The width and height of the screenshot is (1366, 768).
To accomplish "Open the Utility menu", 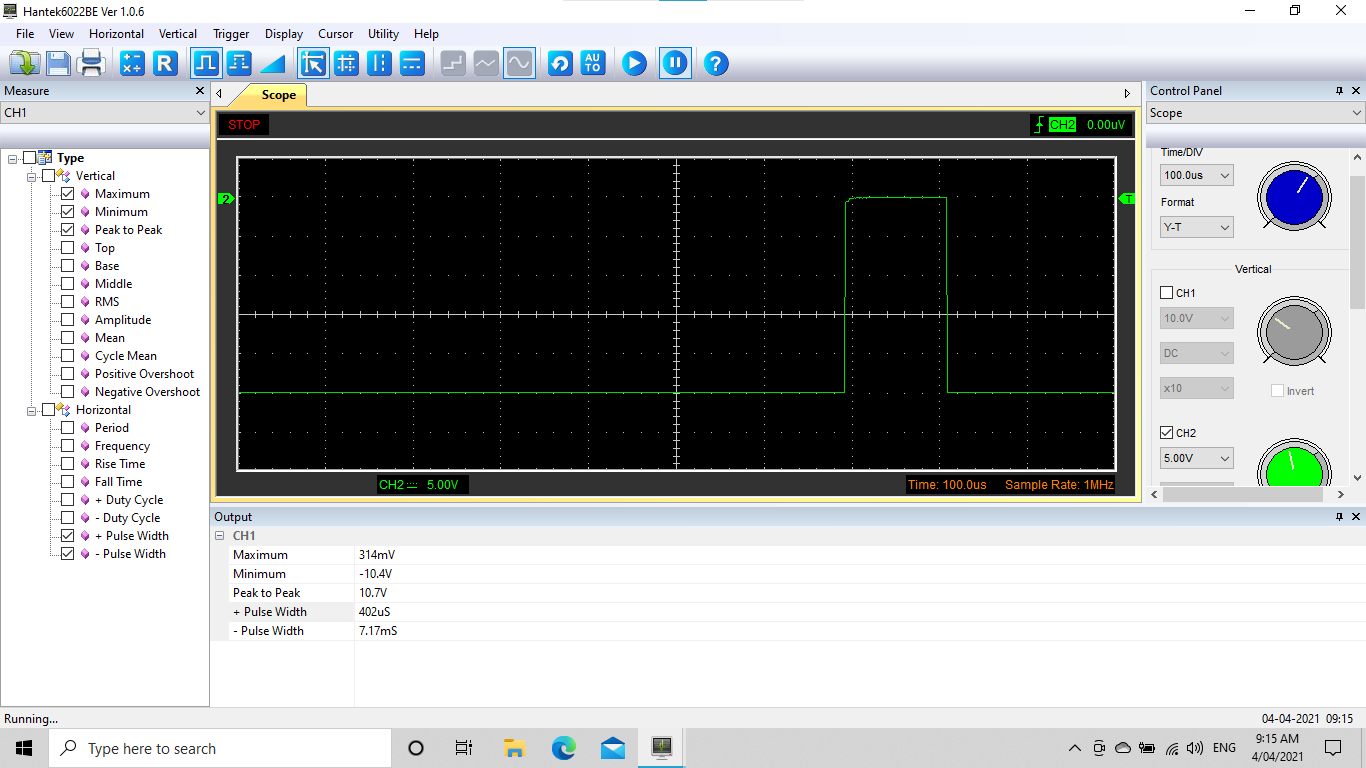I will coord(383,34).
